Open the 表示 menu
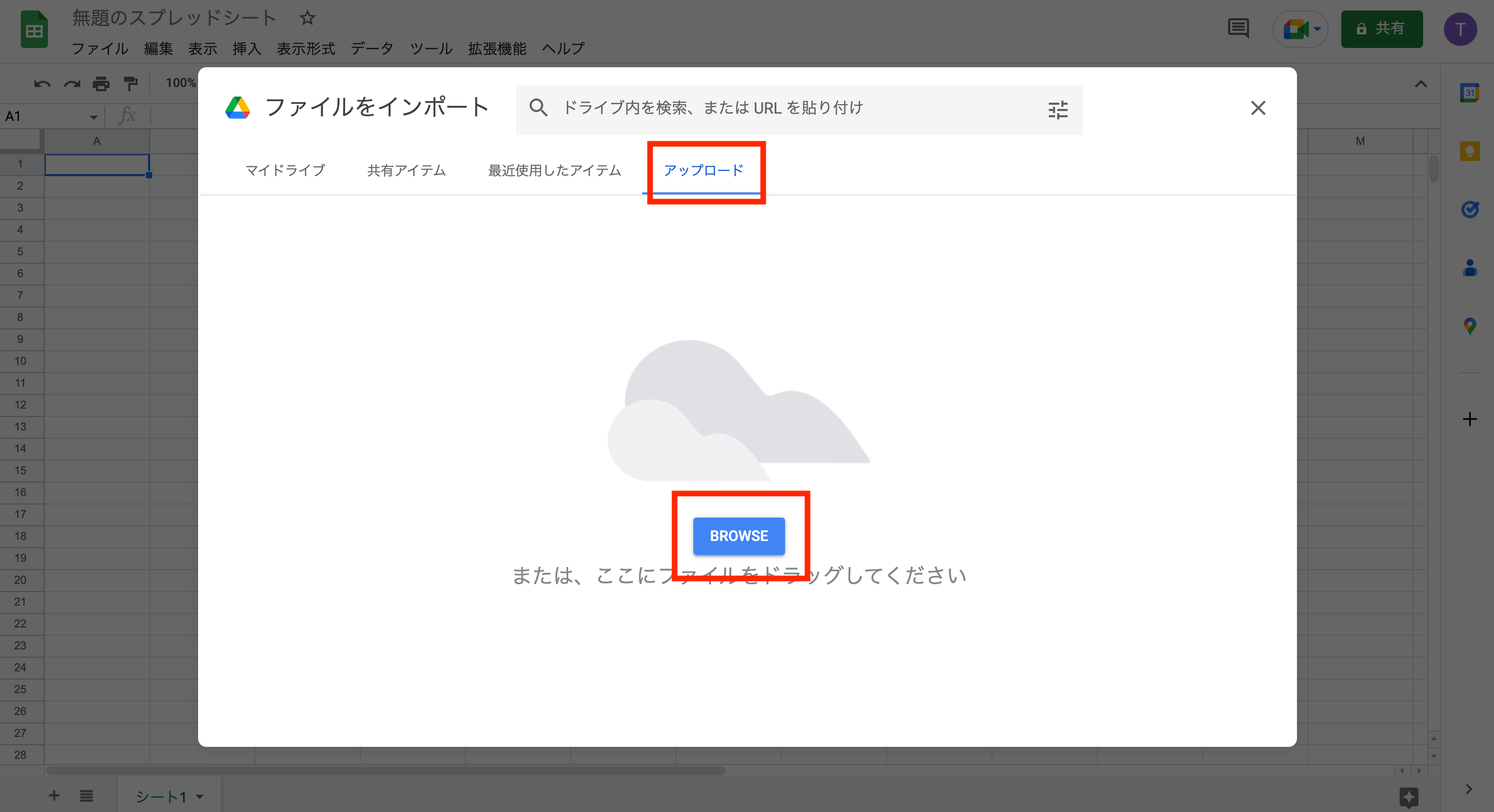This screenshot has height=812, width=1494. pyautogui.click(x=202, y=48)
